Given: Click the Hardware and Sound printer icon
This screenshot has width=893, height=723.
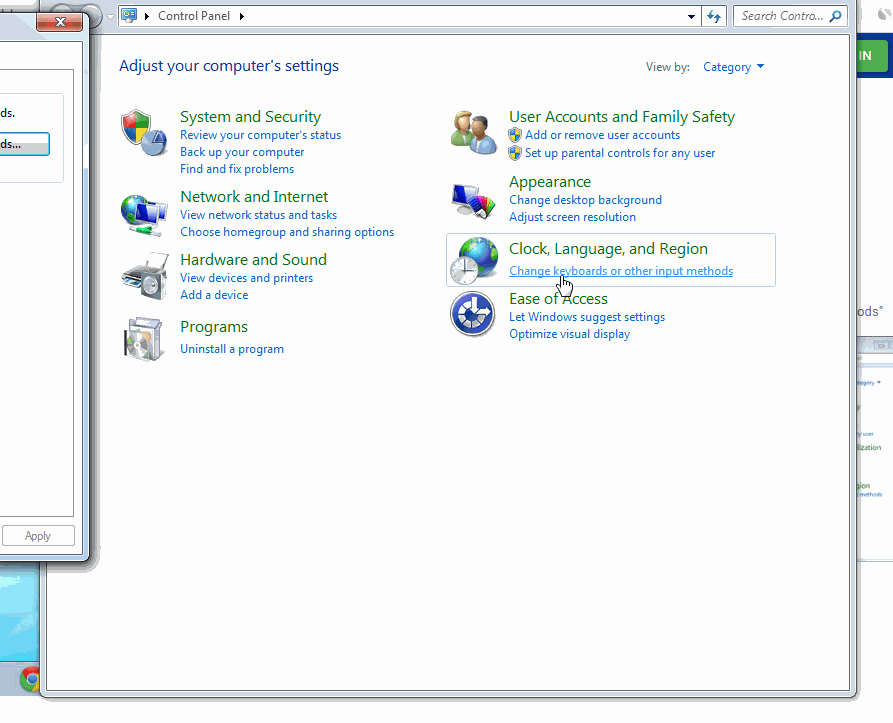Looking at the screenshot, I should [x=144, y=277].
